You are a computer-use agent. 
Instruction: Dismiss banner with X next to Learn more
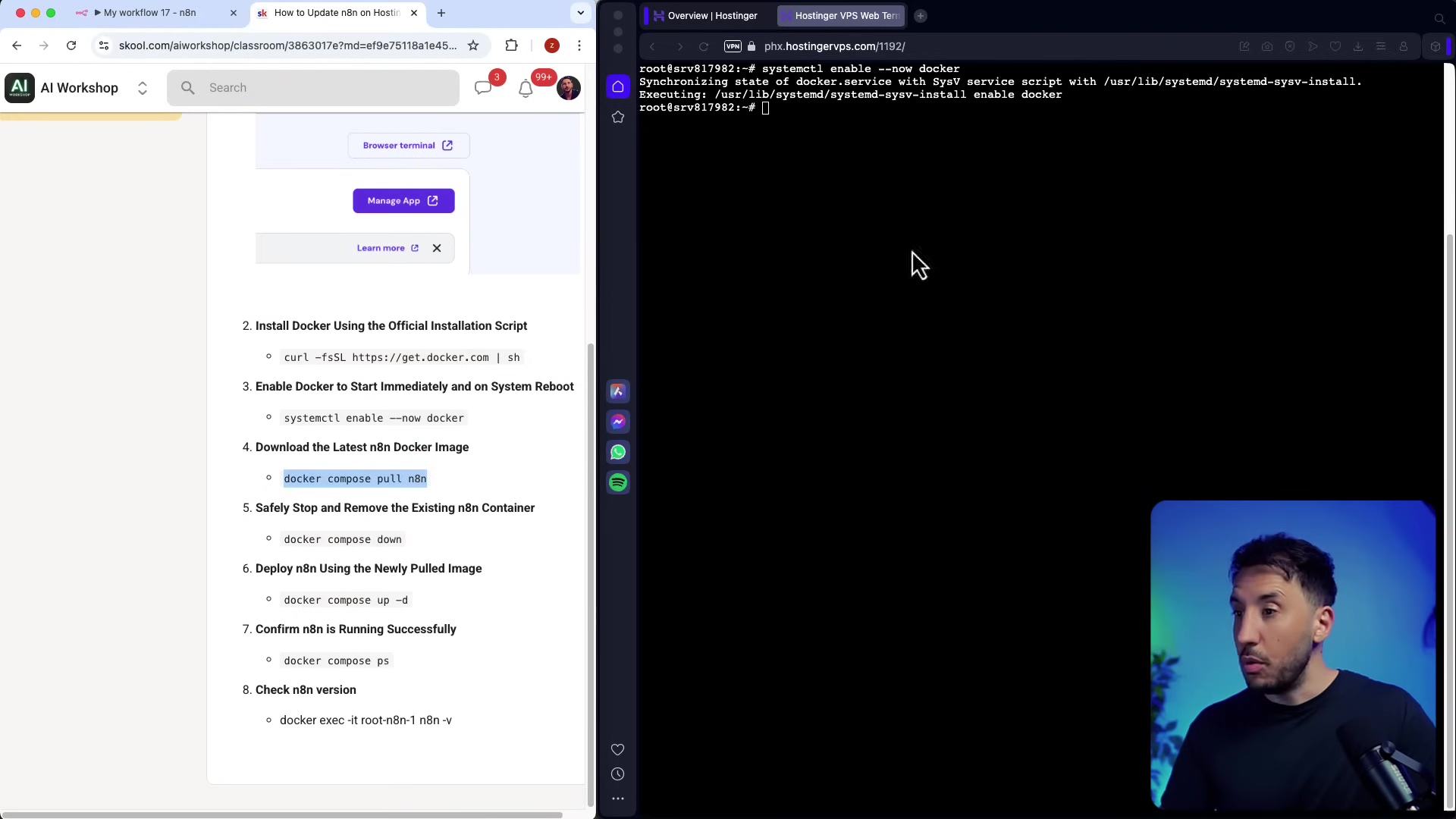(437, 248)
